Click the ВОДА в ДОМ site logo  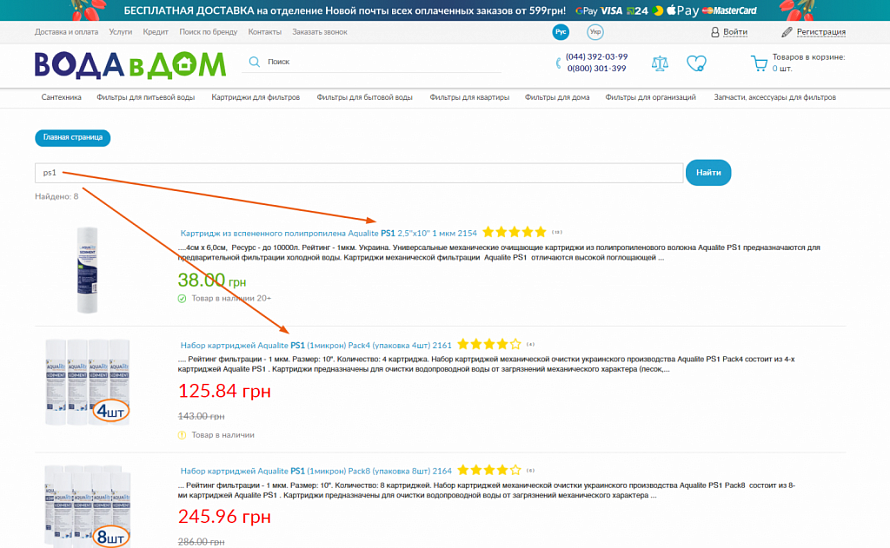(x=130, y=65)
